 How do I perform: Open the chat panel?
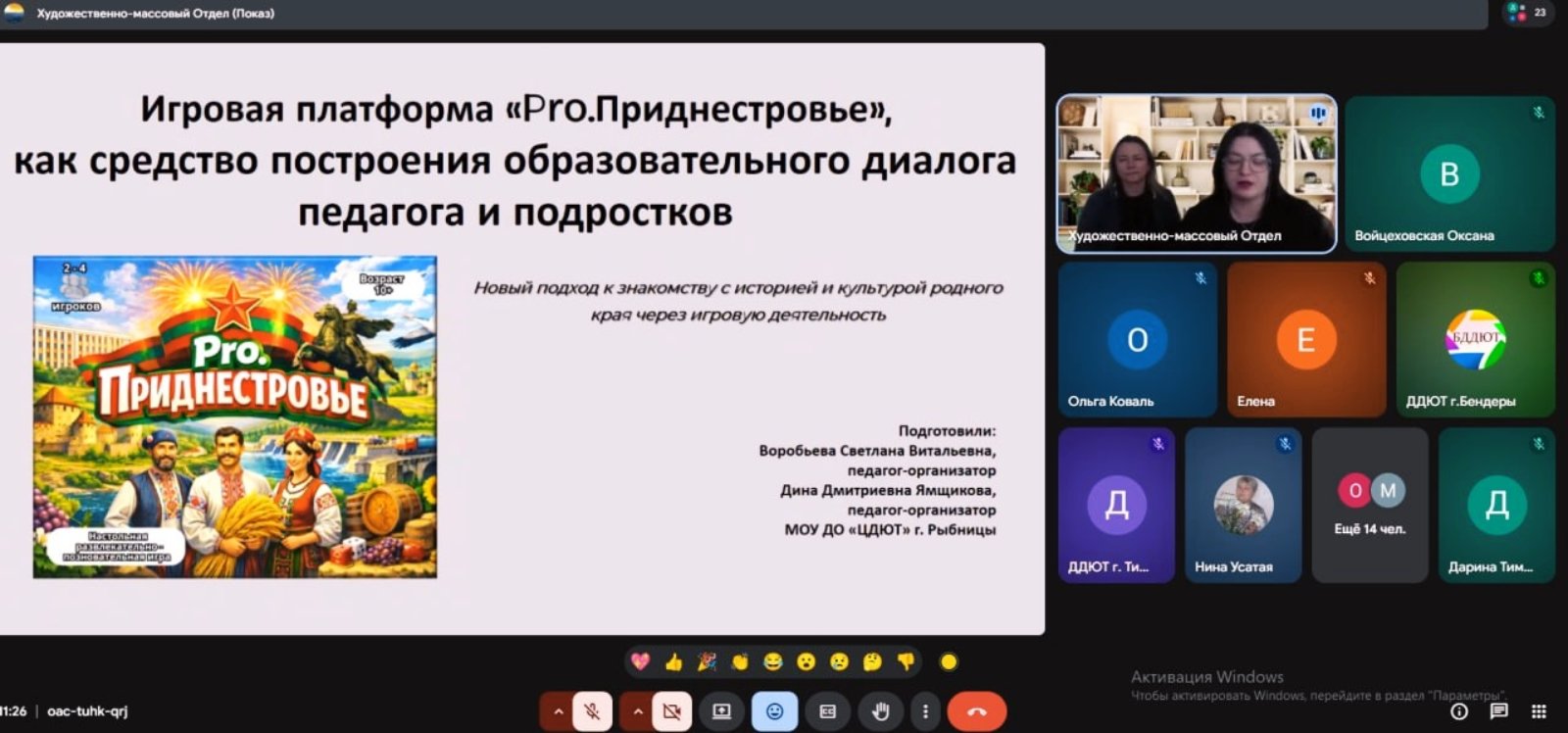(1498, 711)
